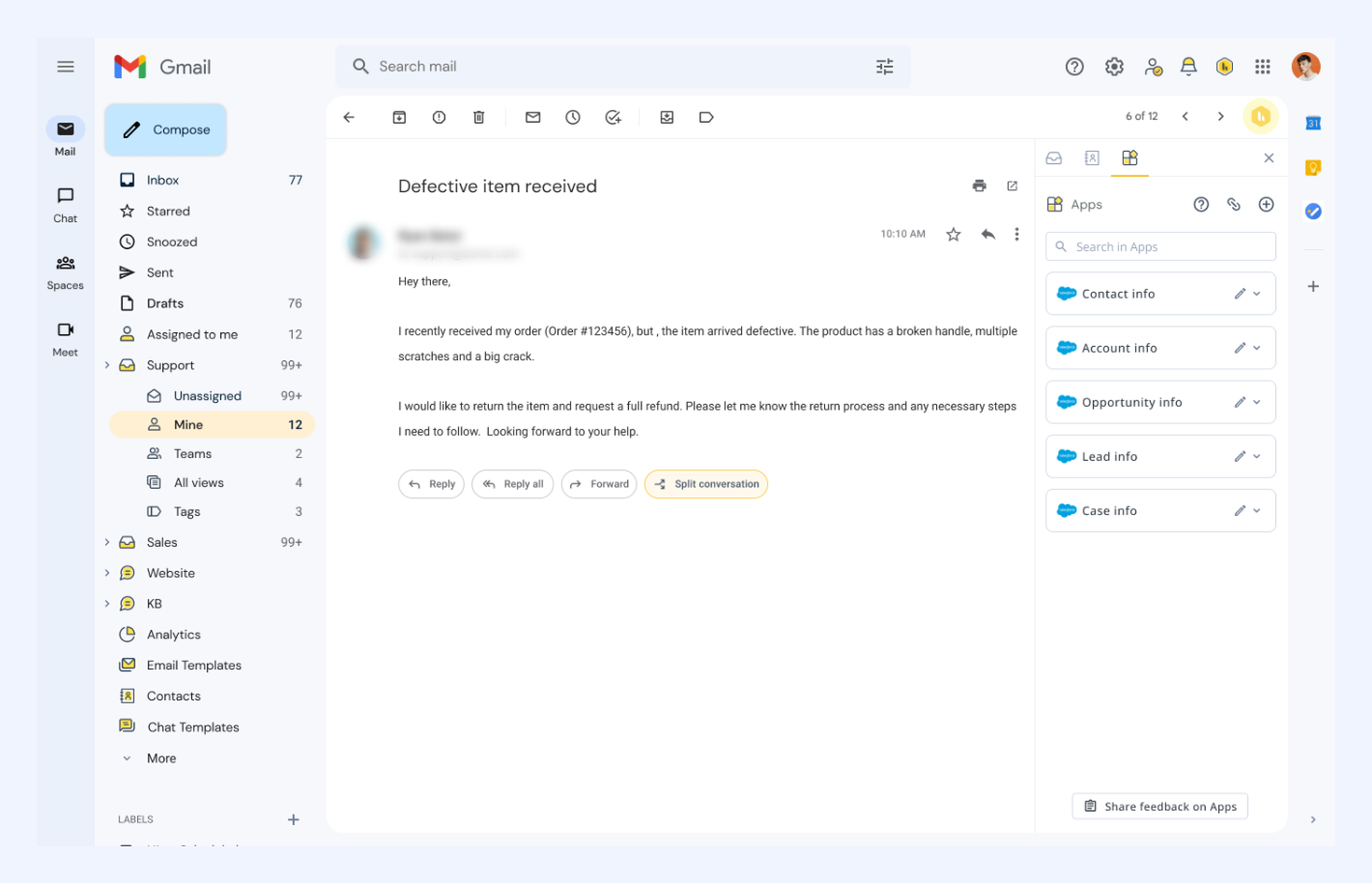1372x883 pixels.
Task: Expand the Account info card
Action: pos(1257,348)
